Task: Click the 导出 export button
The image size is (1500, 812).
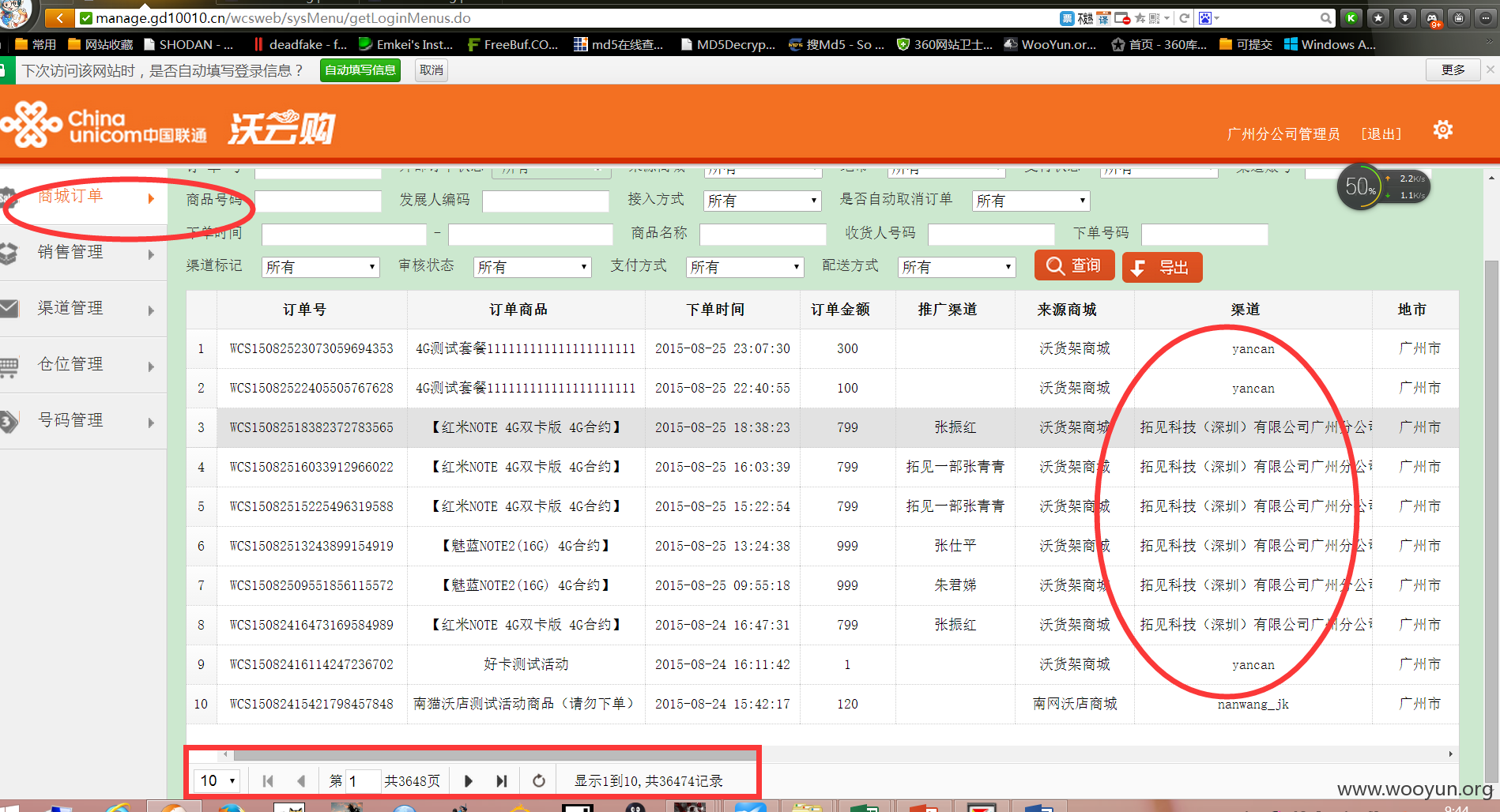Action: click(1162, 268)
